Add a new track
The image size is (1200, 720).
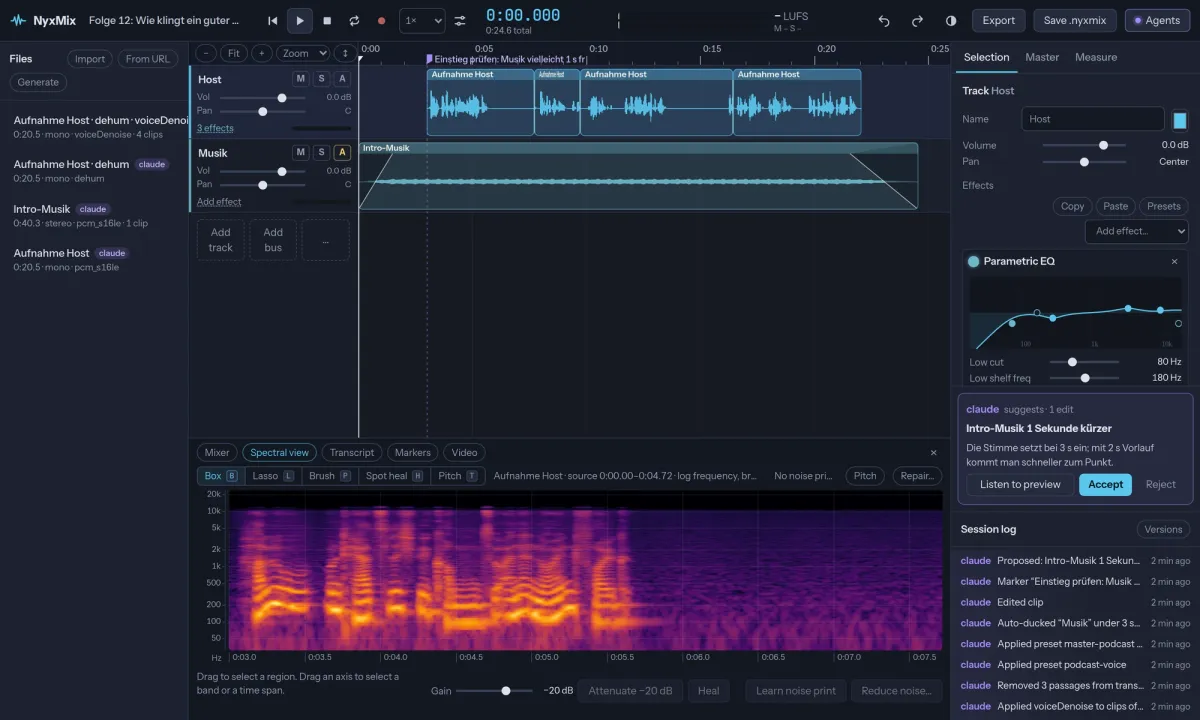click(220, 240)
